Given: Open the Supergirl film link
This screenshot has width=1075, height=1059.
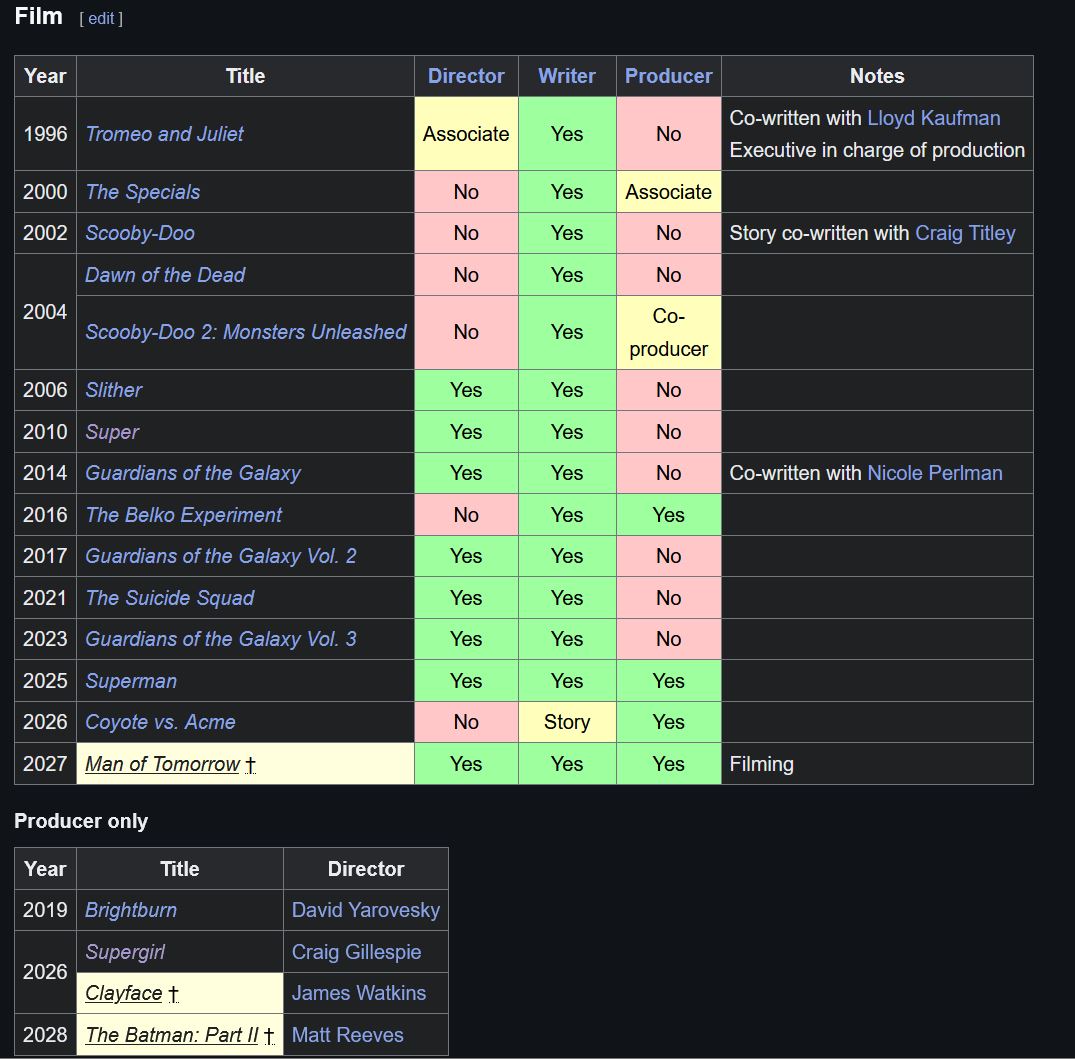Looking at the screenshot, I should pyautogui.click(x=125, y=952).
